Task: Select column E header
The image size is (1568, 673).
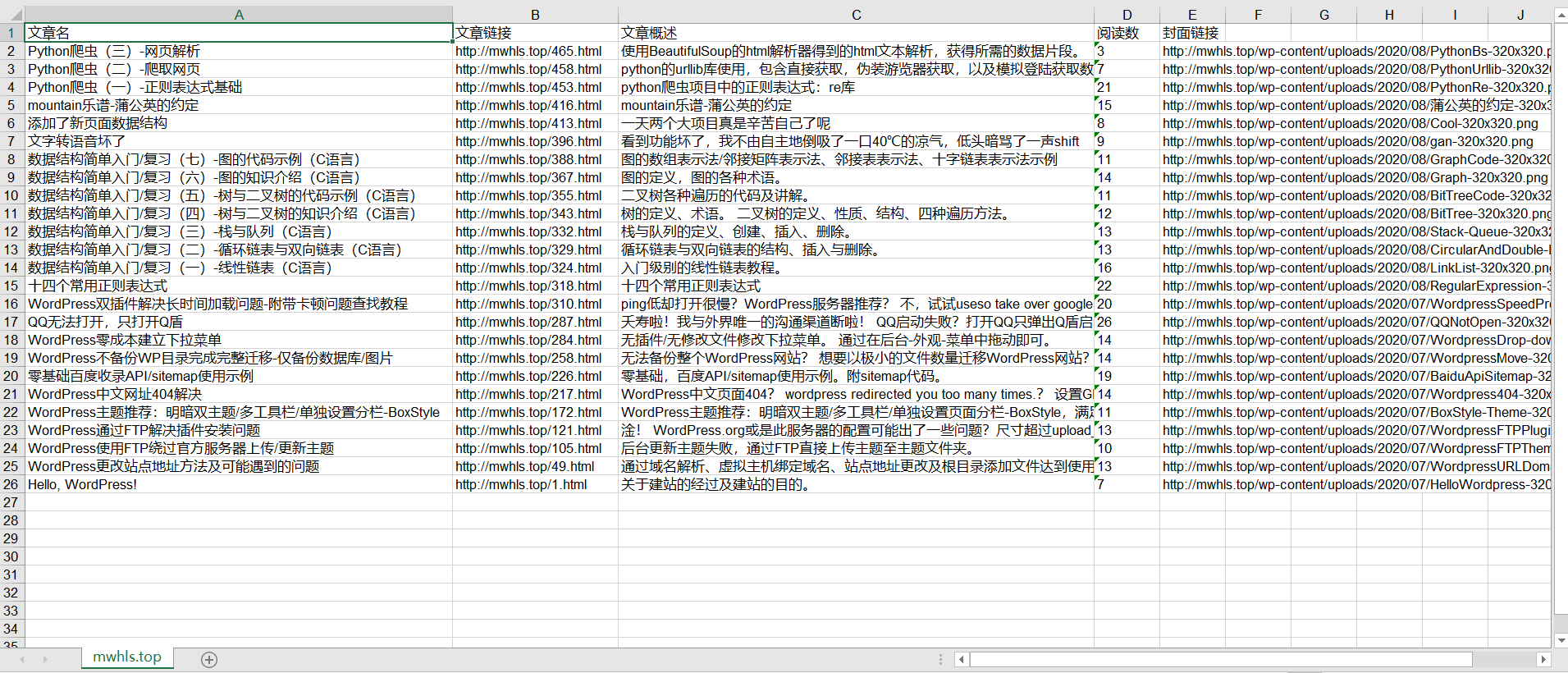Action: (x=1192, y=14)
